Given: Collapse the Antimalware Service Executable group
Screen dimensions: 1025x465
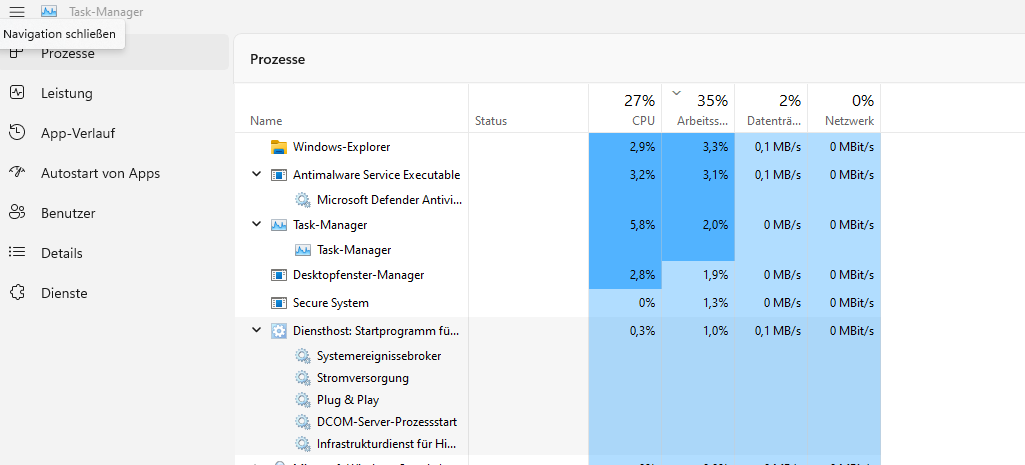Looking at the screenshot, I should [256, 175].
